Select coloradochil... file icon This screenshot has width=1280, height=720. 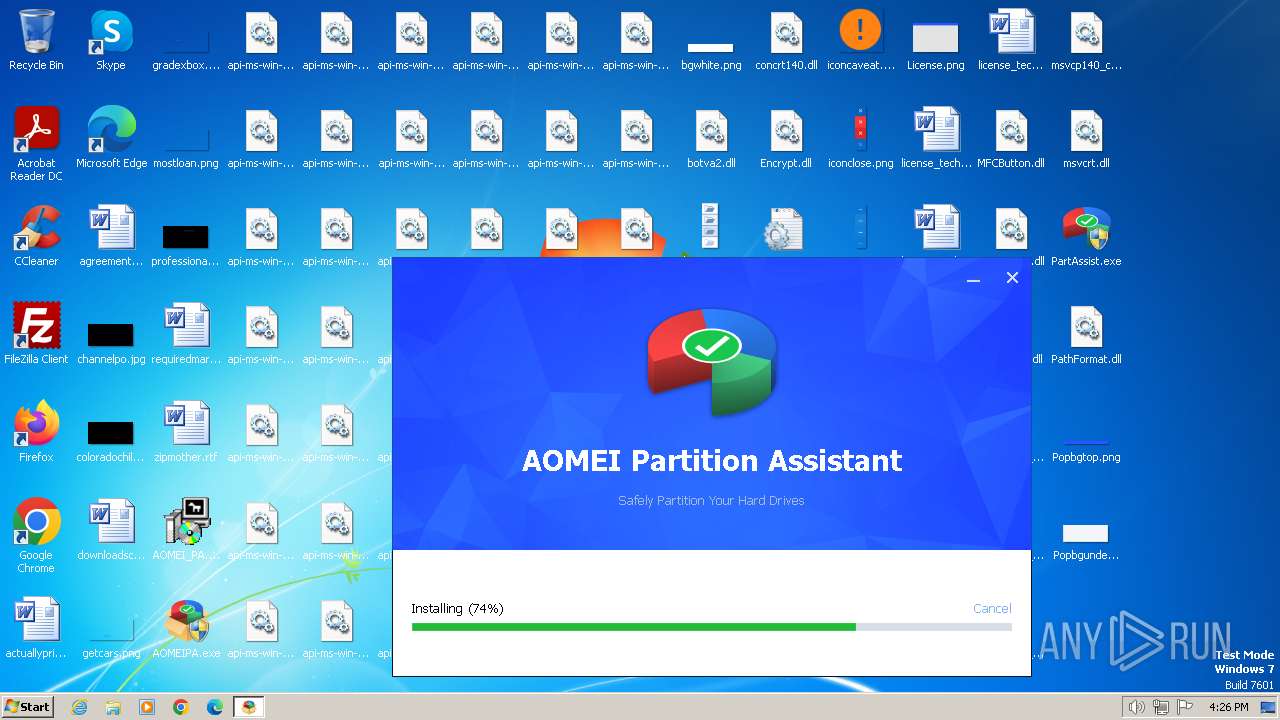pos(111,441)
